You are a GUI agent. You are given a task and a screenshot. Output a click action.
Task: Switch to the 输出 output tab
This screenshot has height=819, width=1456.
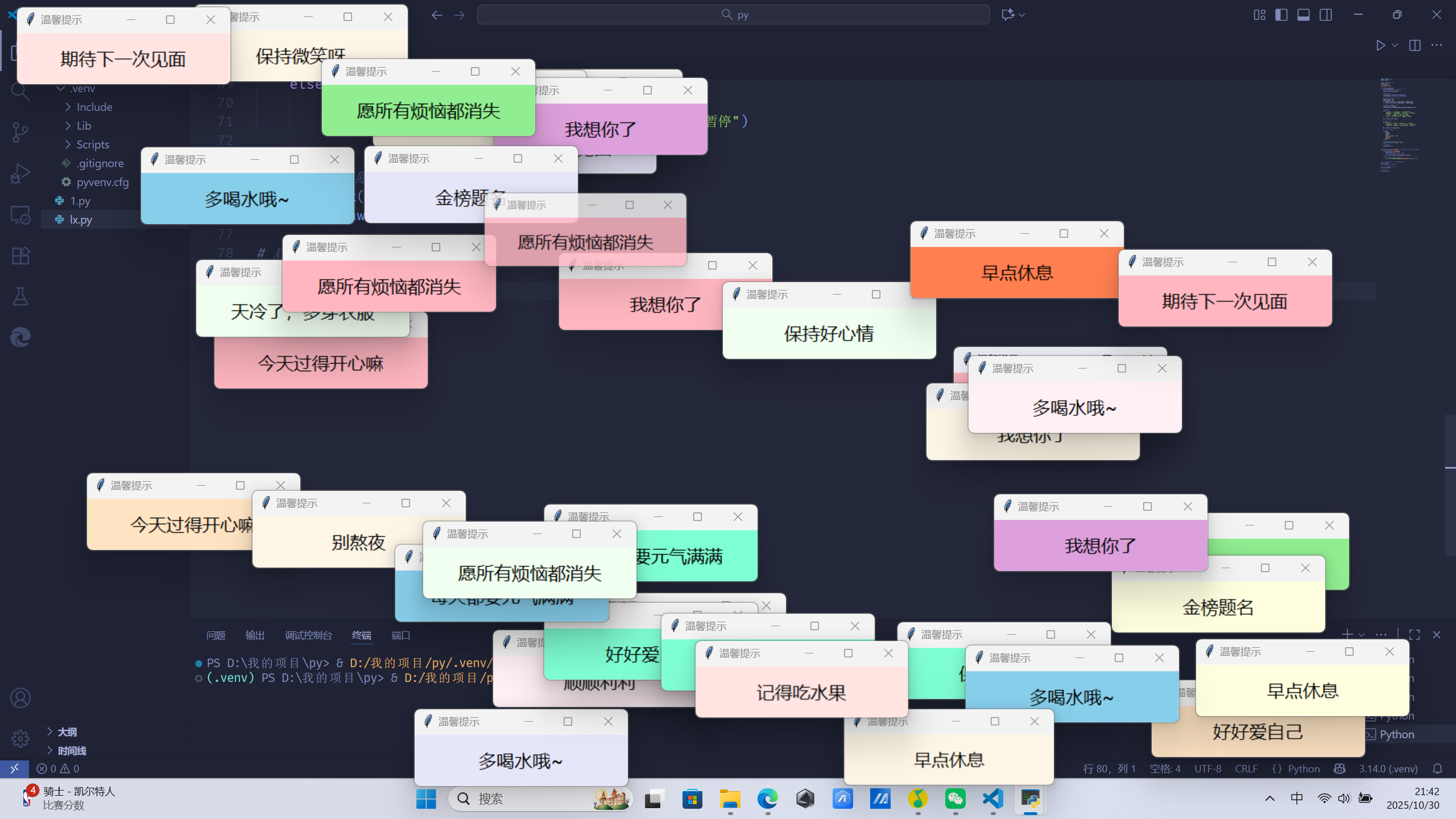pos(255,635)
